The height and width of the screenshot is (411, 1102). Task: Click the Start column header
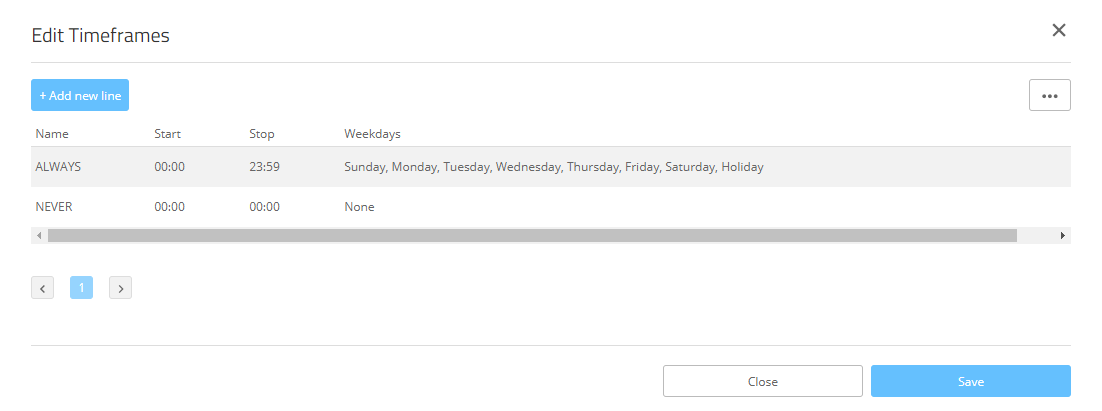pyautogui.click(x=167, y=134)
